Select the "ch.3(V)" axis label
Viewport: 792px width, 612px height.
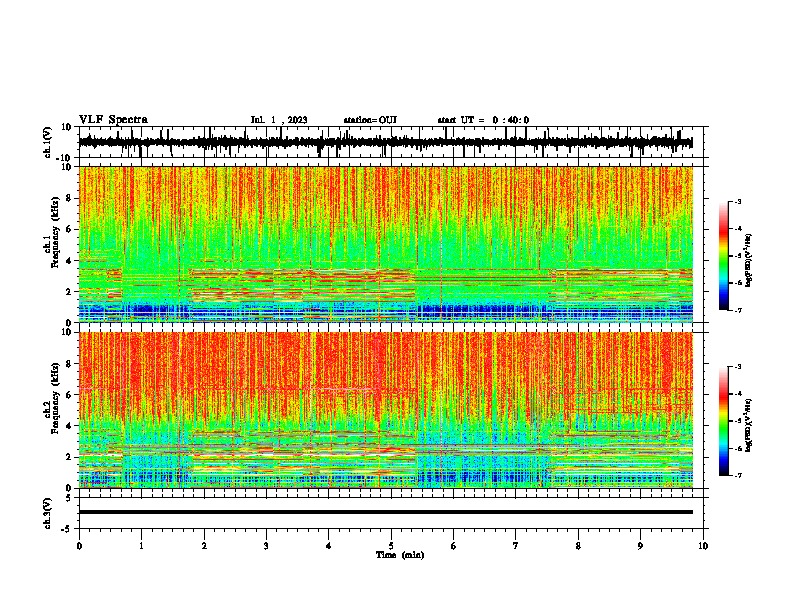coord(48,513)
